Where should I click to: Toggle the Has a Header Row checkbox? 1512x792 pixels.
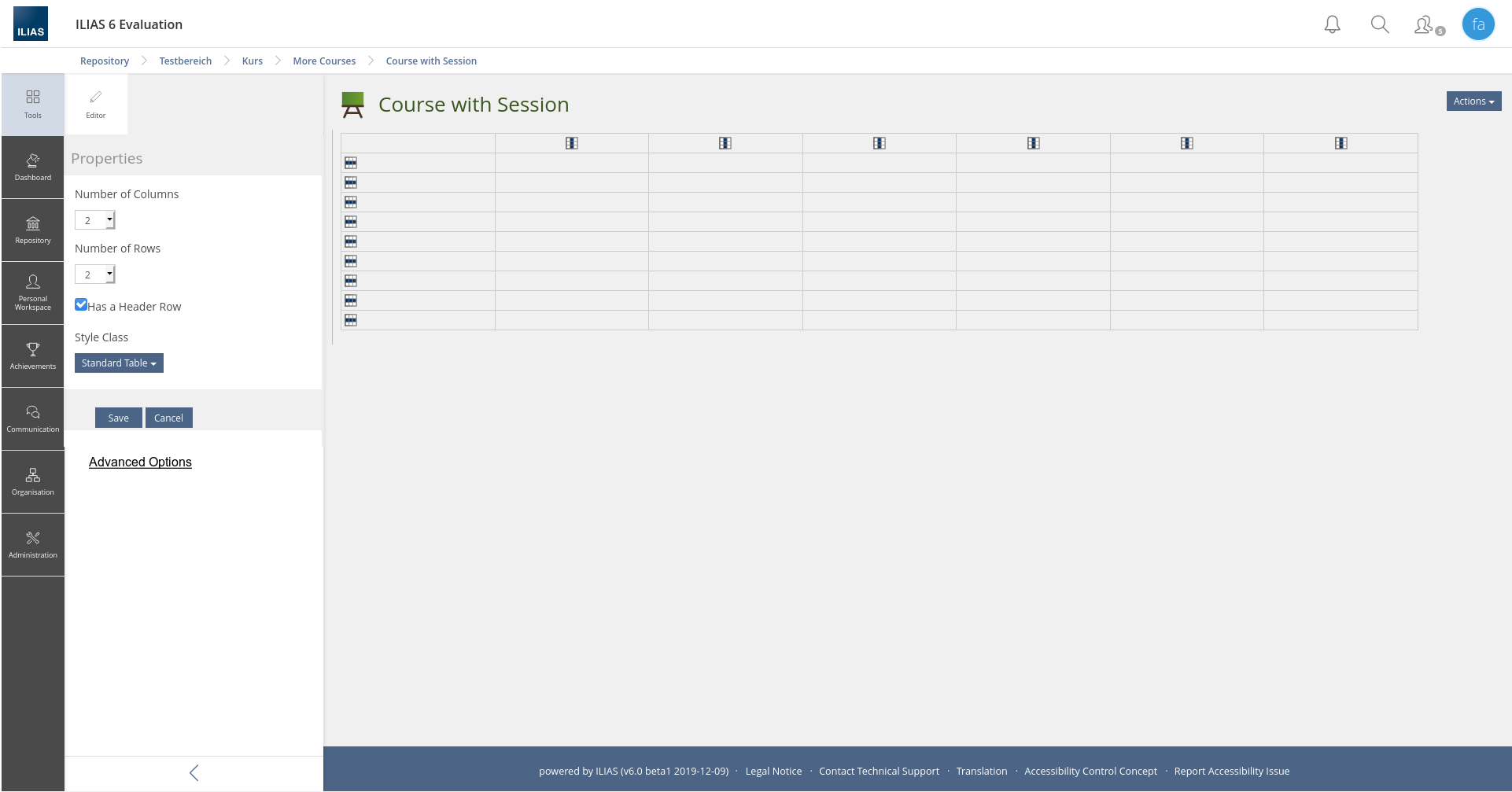coord(81,304)
